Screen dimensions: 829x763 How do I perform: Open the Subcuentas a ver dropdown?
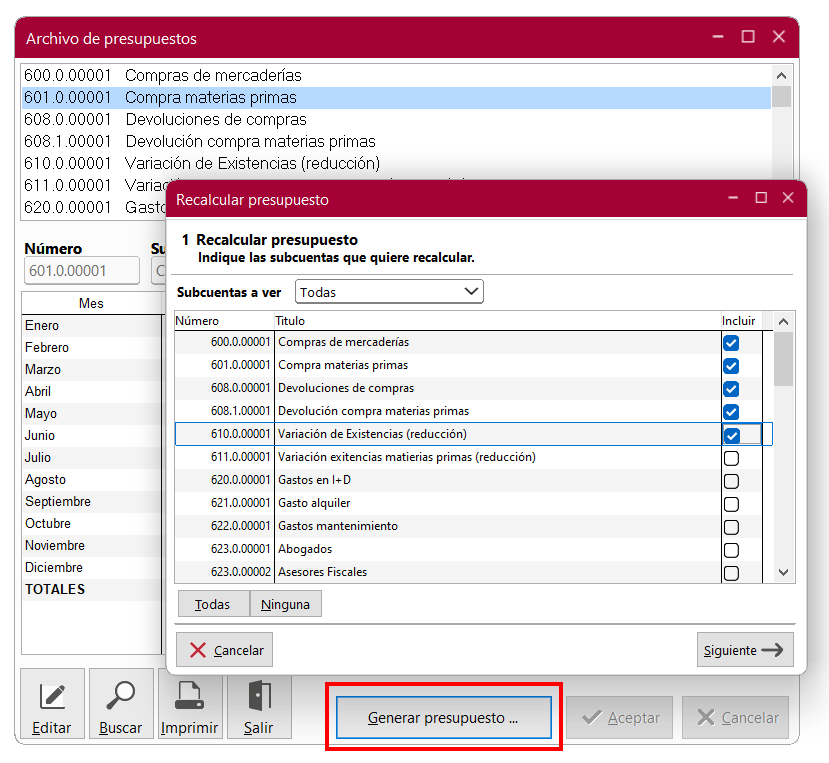point(389,292)
